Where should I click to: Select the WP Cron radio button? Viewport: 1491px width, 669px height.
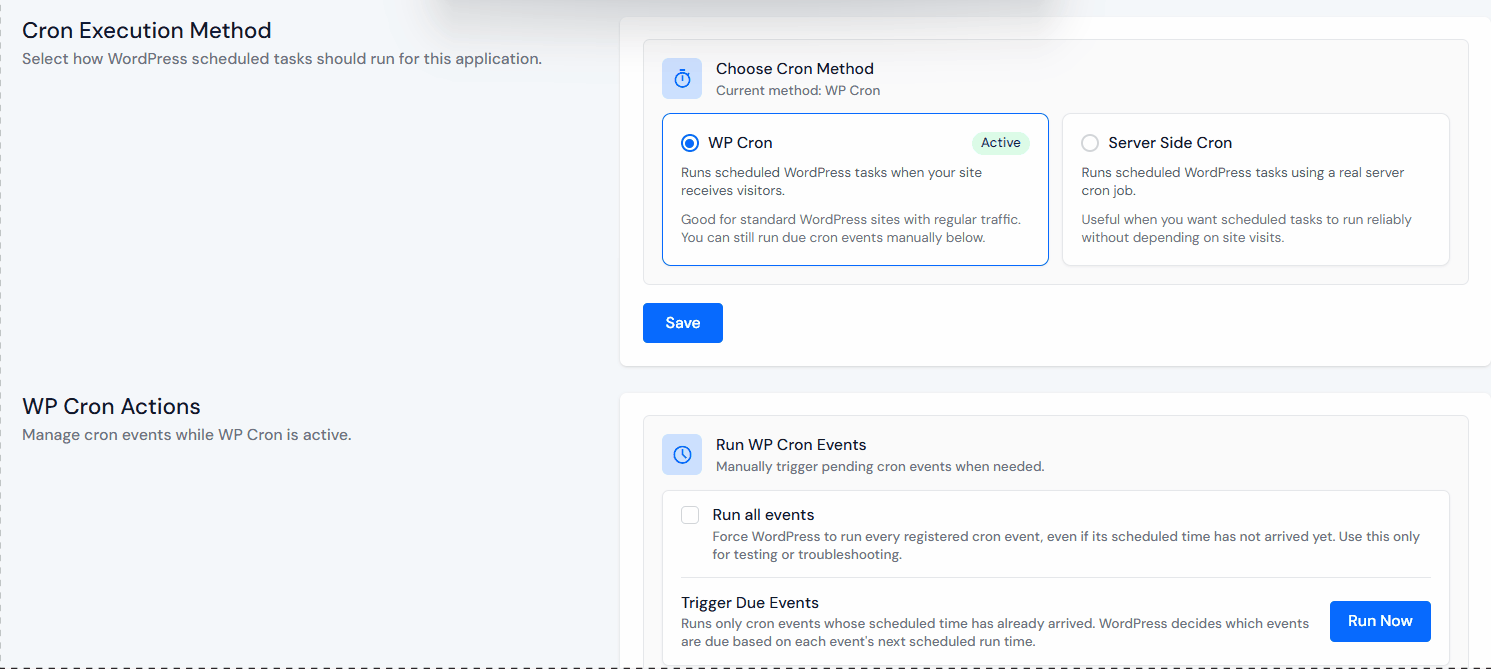690,143
